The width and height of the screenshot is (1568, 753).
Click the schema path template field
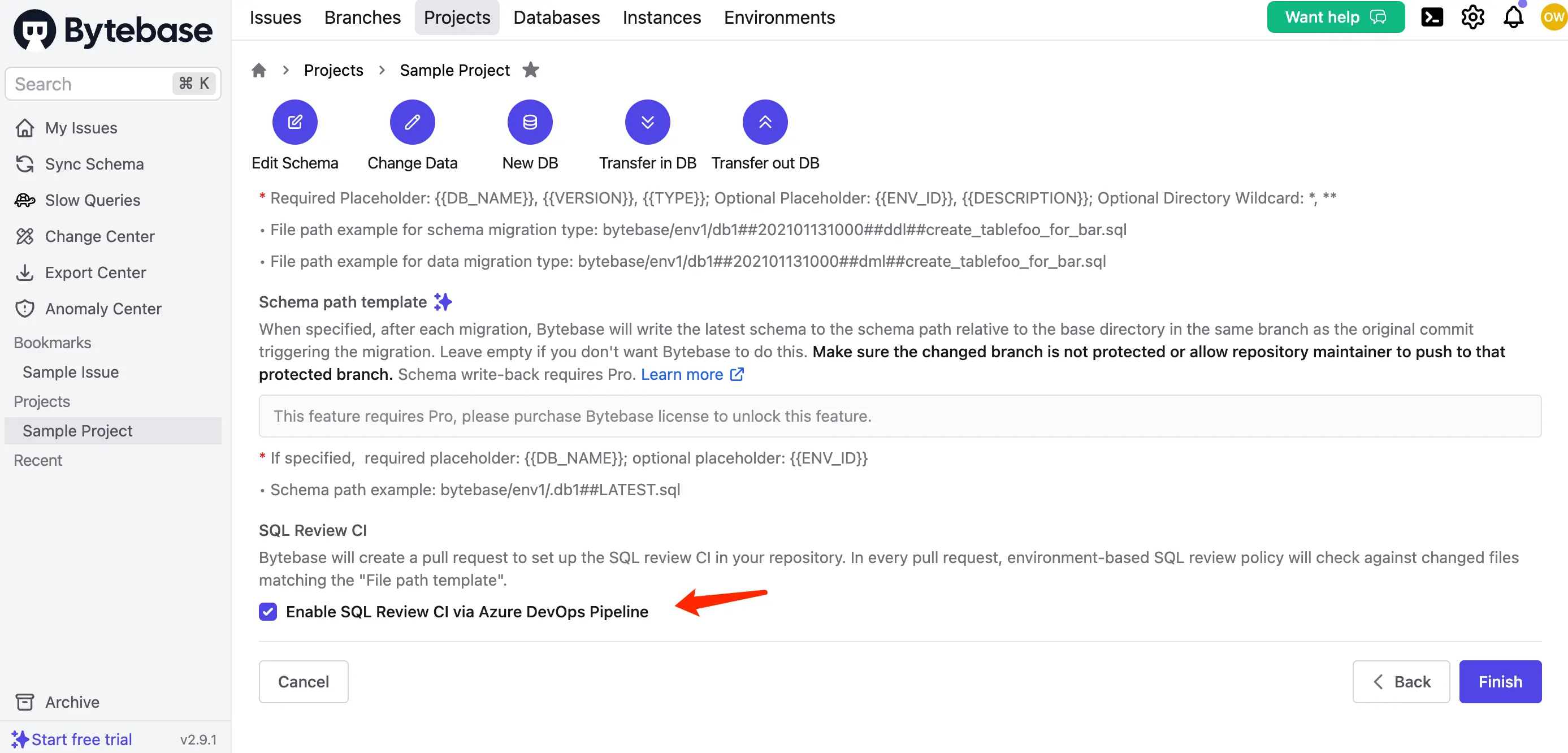coord(900,416)
